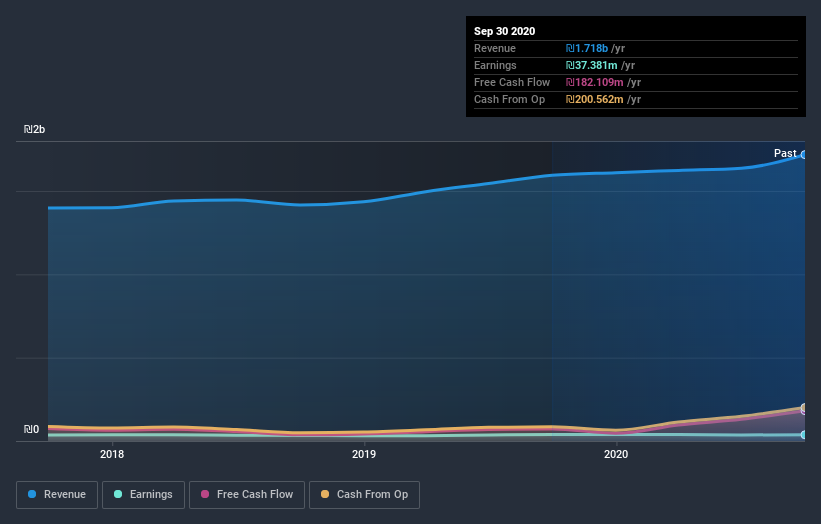Click the Earnings label in tooltip
The width and height of the screenshot is (821, 524).
point(495,65)
